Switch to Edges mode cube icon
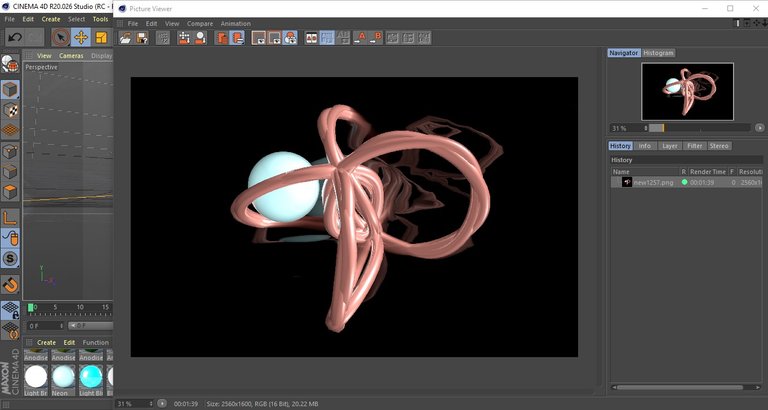 tap(10, 171)
